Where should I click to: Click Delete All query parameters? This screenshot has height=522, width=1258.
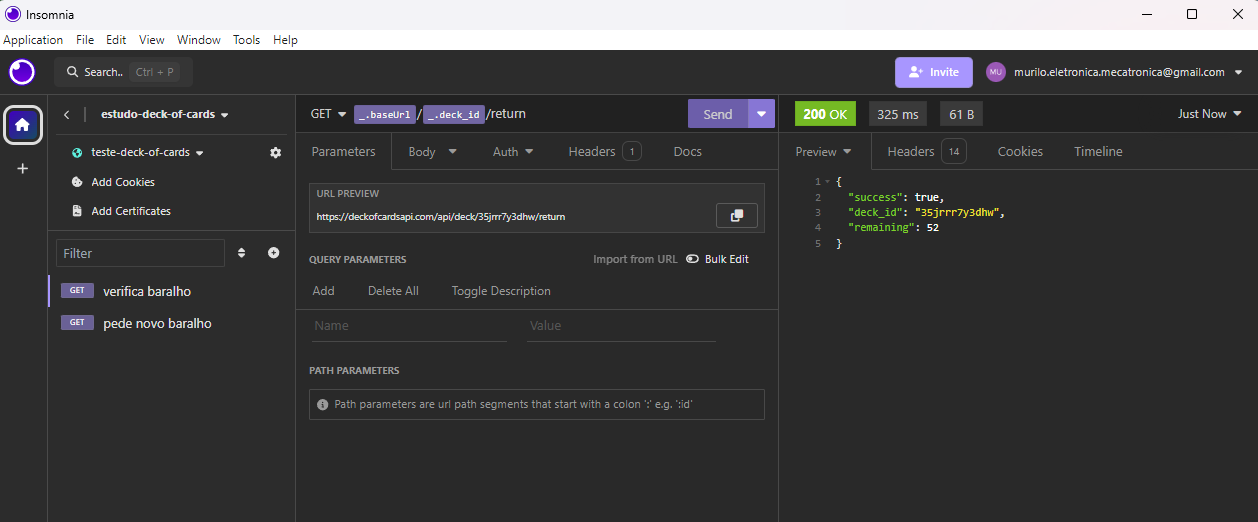tap(393, 291)
